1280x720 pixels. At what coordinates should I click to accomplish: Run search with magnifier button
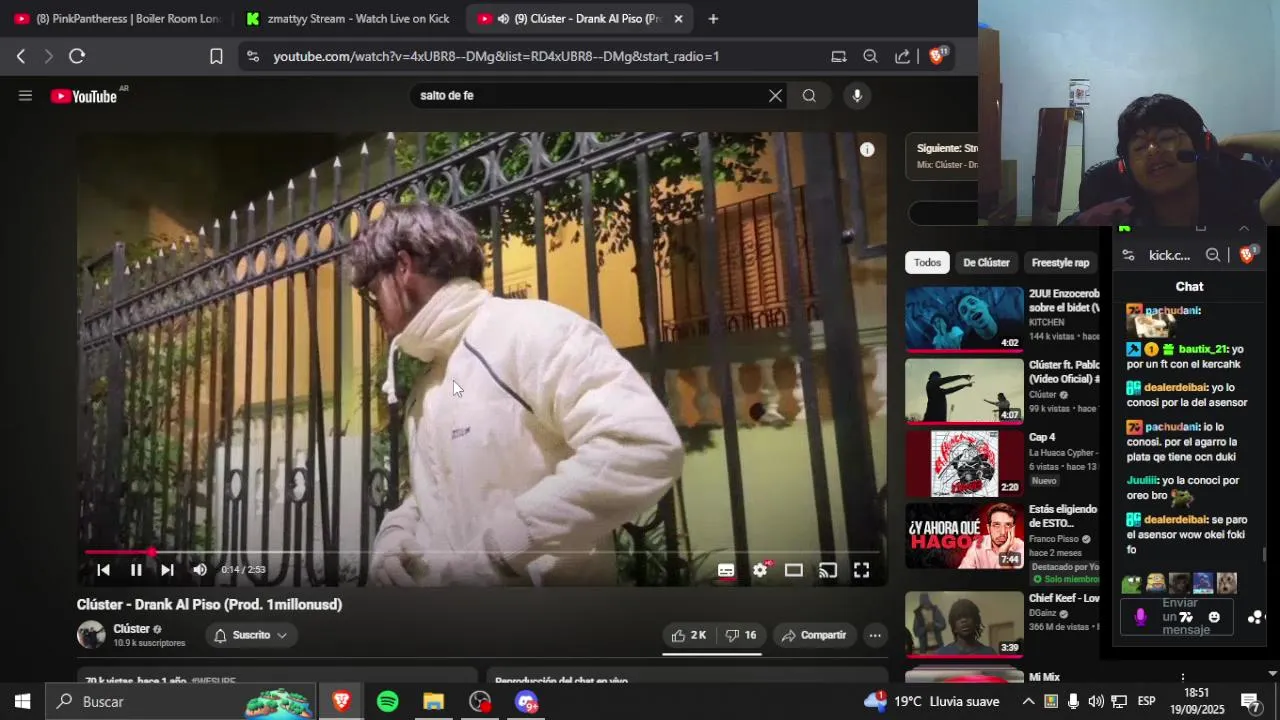tap(809, 96)
